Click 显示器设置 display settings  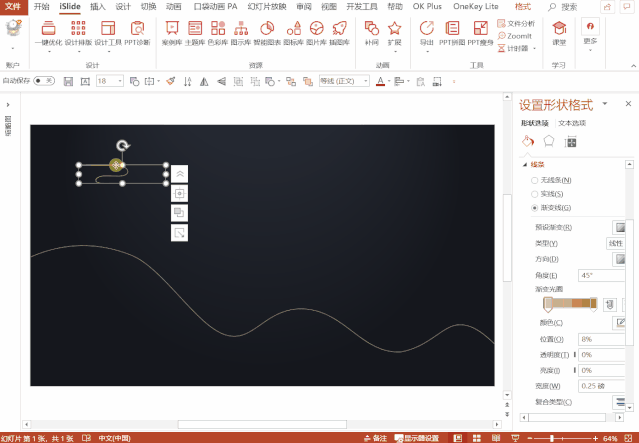[x=416, y=438]
